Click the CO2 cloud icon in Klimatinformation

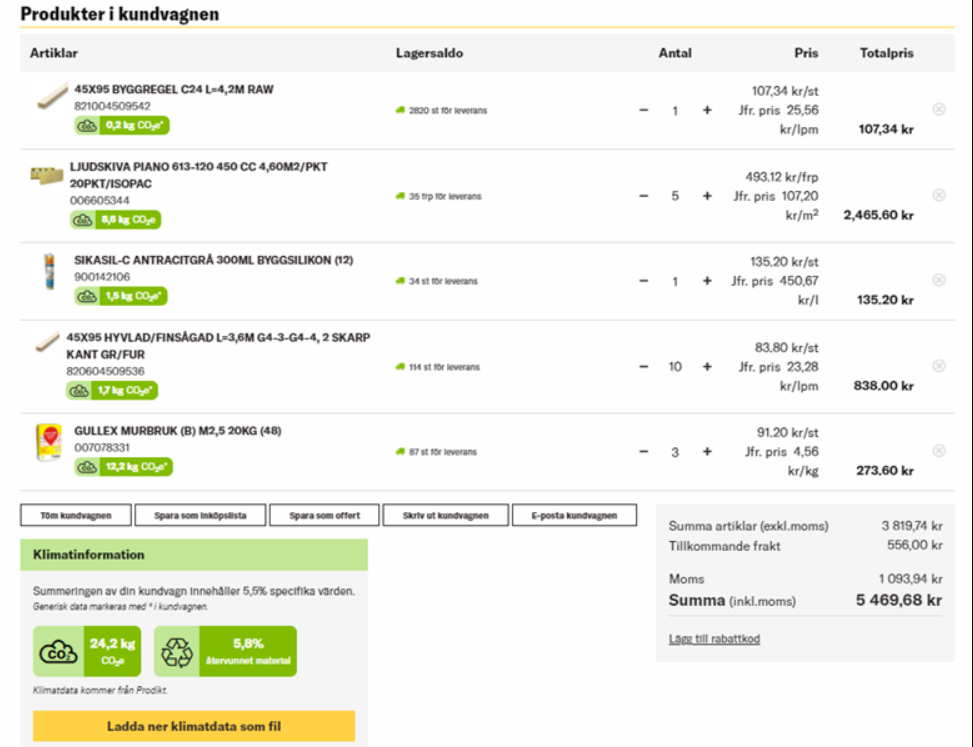click(x=58, y=652)
